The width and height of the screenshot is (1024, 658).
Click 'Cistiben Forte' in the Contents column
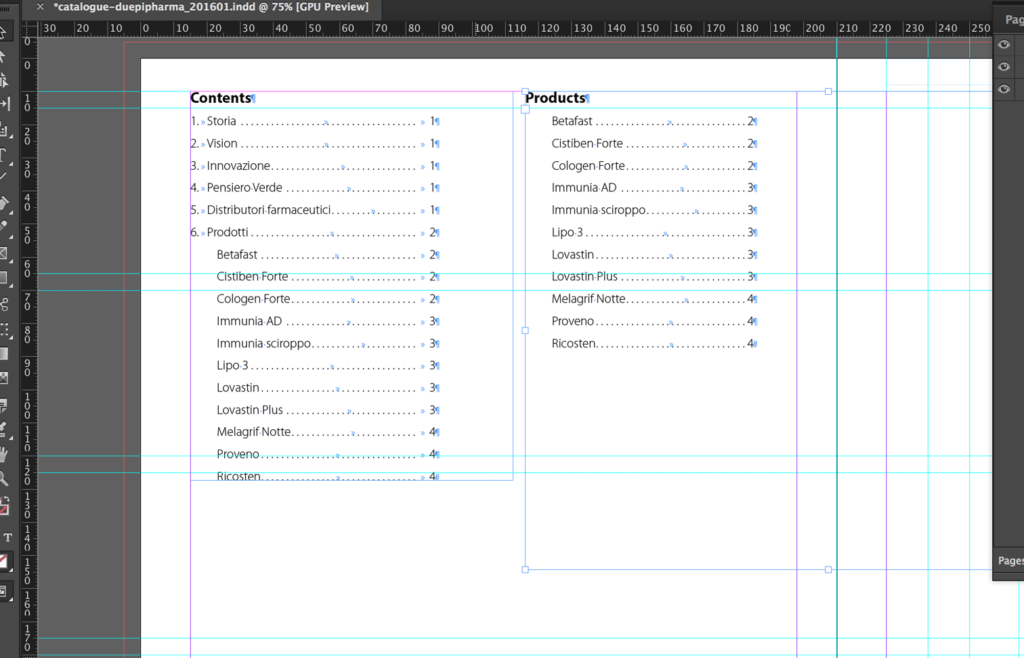tap(252, 277)
